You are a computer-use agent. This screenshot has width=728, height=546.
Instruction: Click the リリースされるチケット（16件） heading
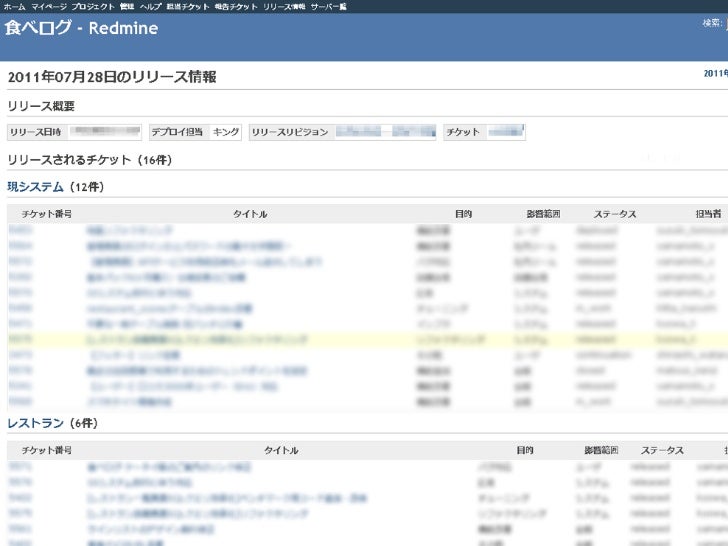click(x=90, y=160)
